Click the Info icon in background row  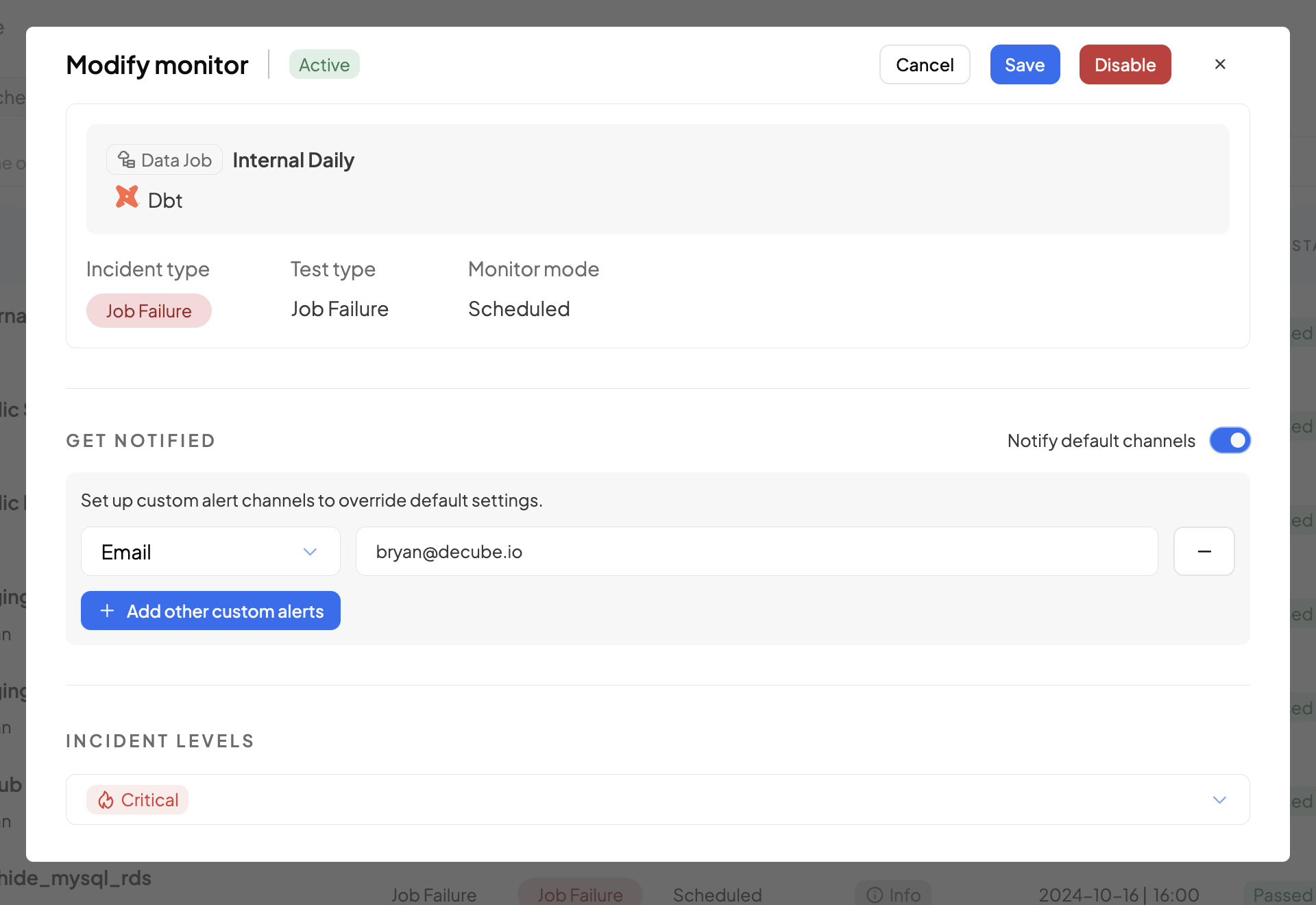click(x=875, y=895)
